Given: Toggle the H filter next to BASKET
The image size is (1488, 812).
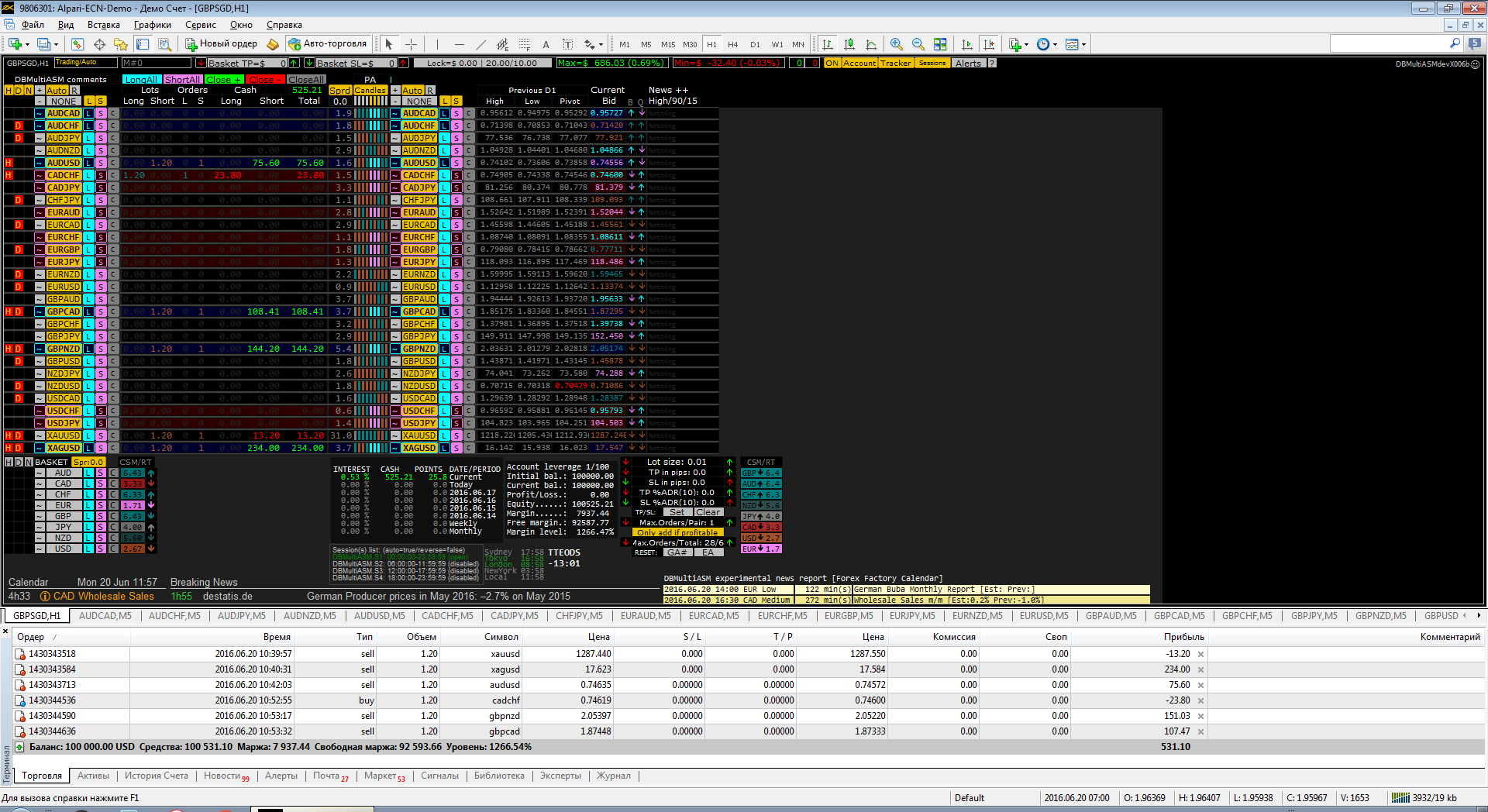Looking at the screenshot, I should point(9,462).
